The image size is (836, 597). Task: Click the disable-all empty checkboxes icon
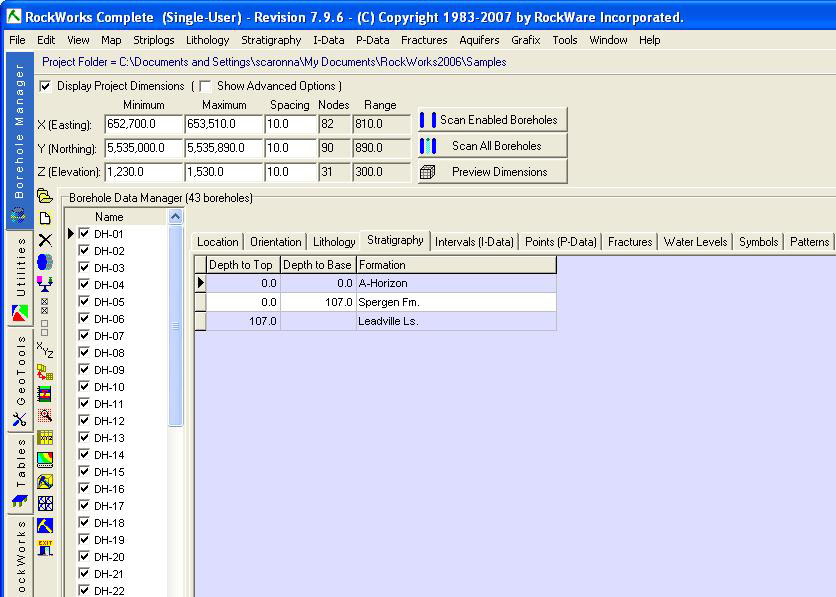[45, 328]
